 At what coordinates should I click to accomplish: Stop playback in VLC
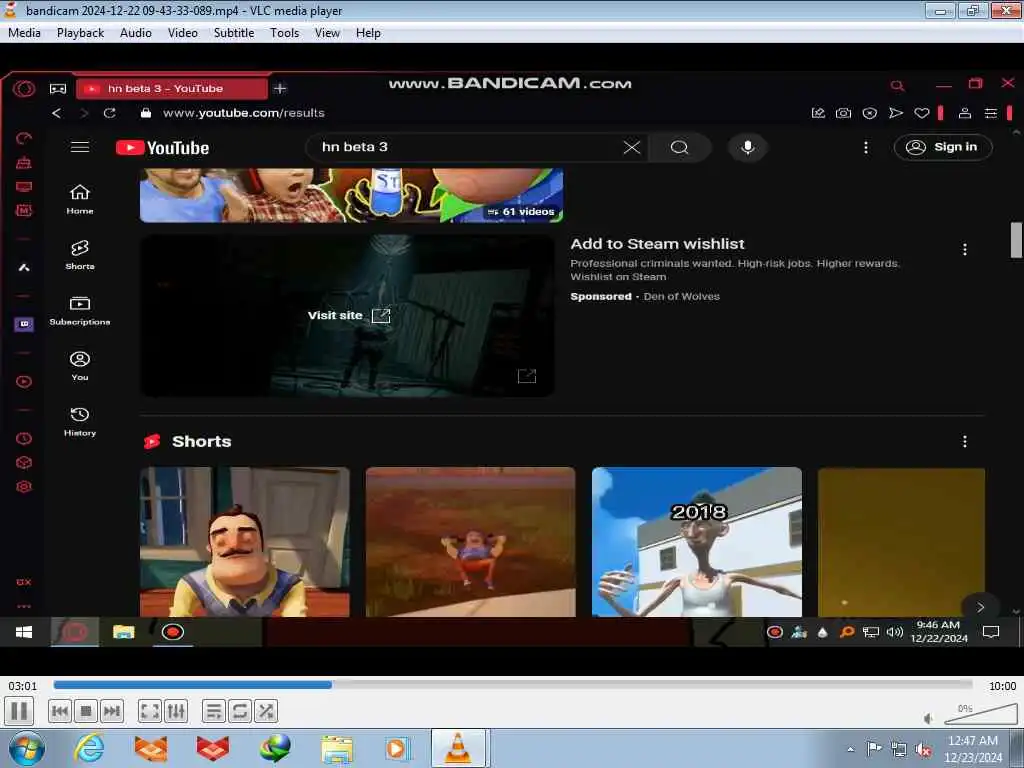[x=86, y=711]
